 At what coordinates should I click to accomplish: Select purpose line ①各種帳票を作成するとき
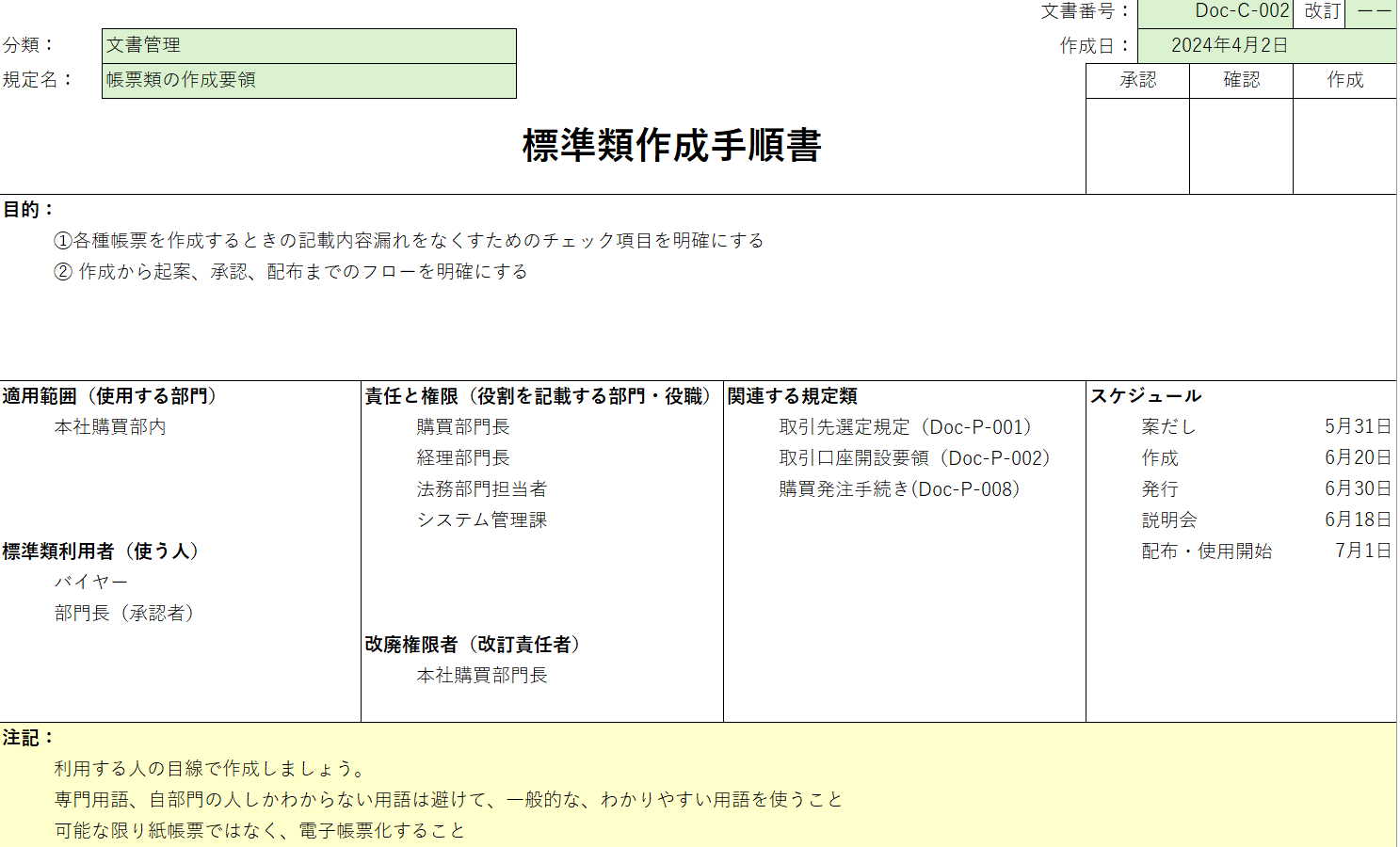pyautogui.click(x=409, y=240)
